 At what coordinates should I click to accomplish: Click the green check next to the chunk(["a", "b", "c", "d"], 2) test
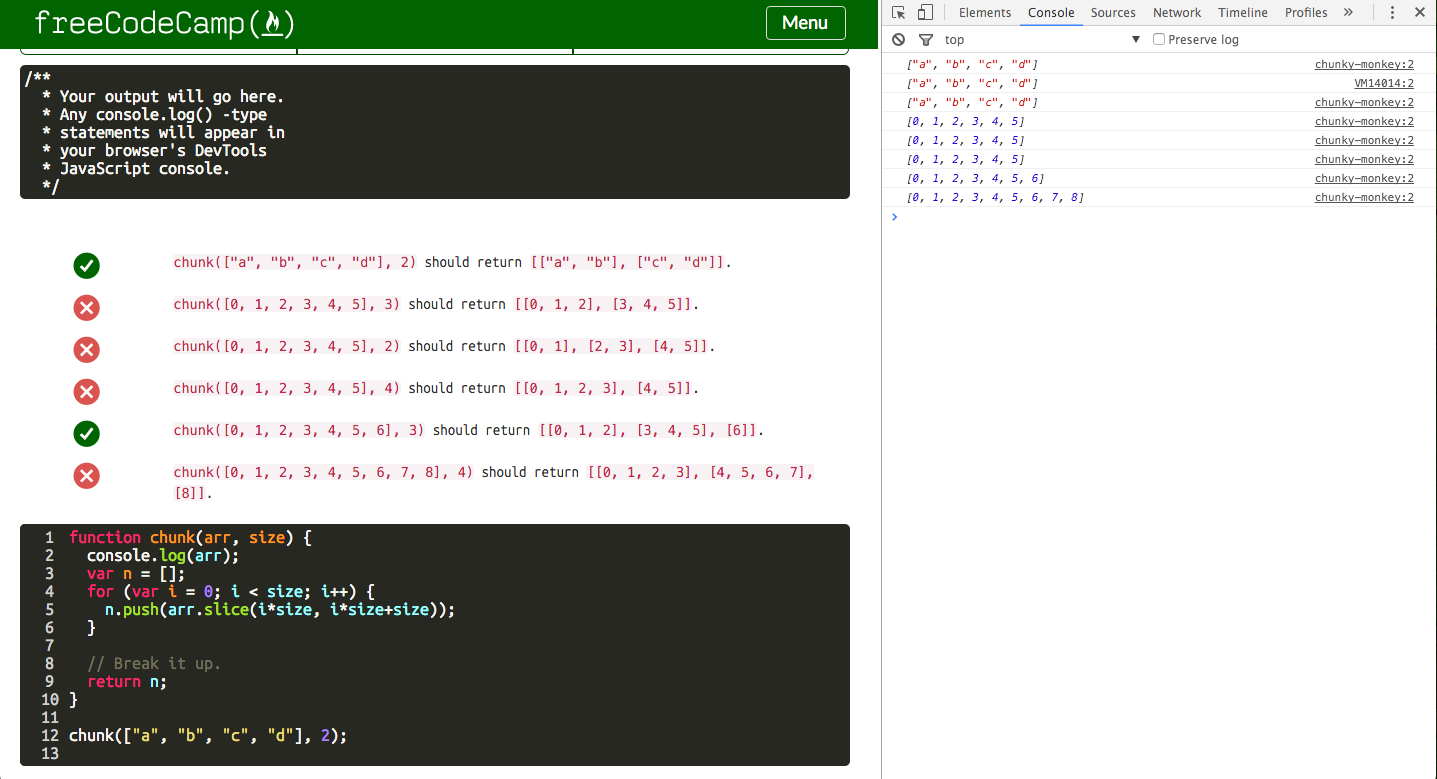(86, 265)
